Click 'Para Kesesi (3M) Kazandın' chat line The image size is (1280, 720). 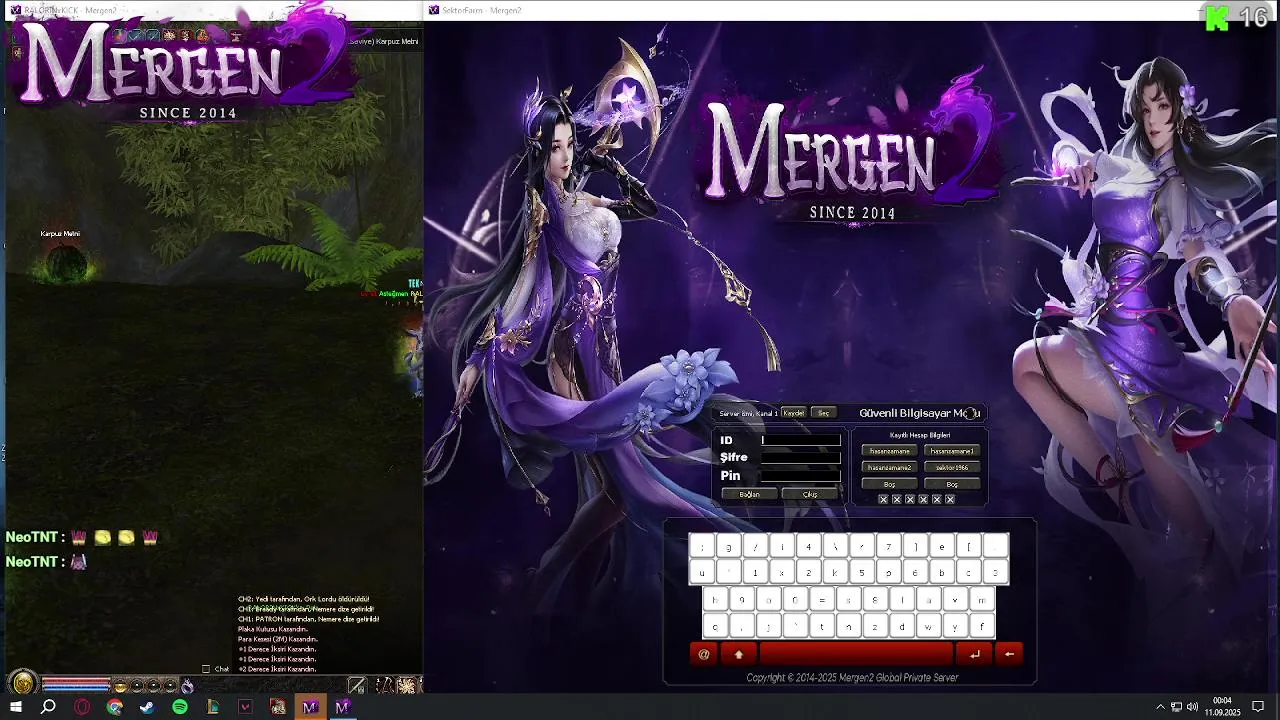(278, 640)
